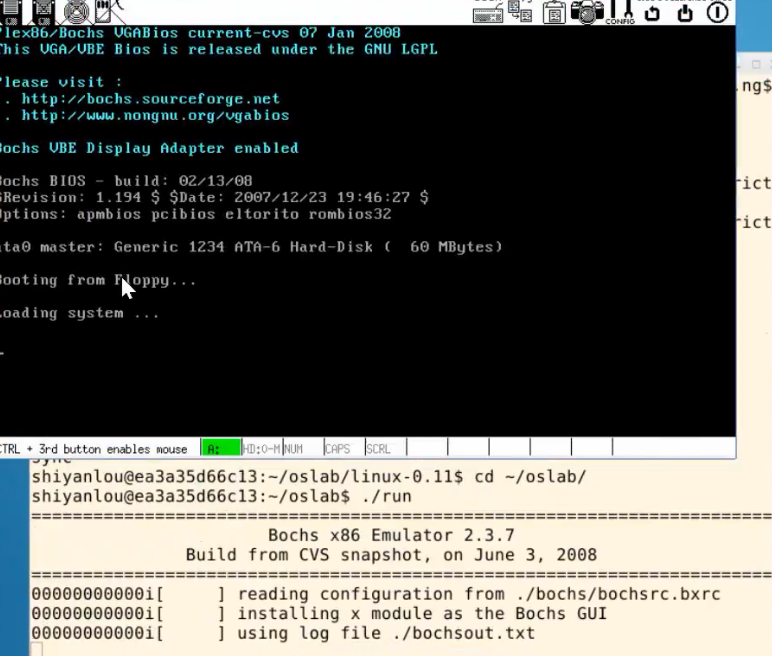Click 'This VGA/VBE Bios is released' line
The height and width of the screenshot is (656, 772).
[x=219, y=49]
